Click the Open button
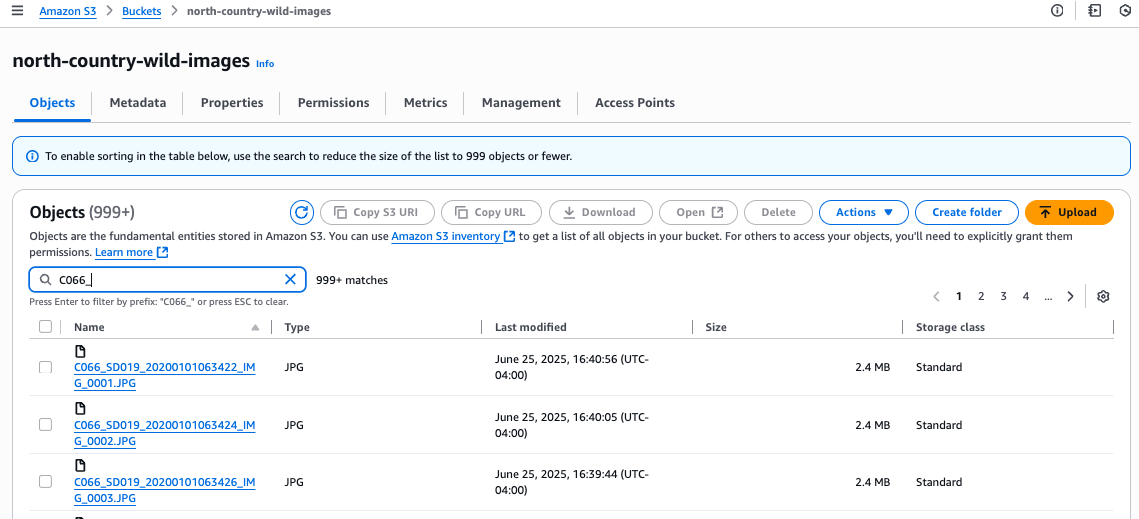Viewport: 1139px width, 519px height. pyautogui.click(x=699, y=212)
